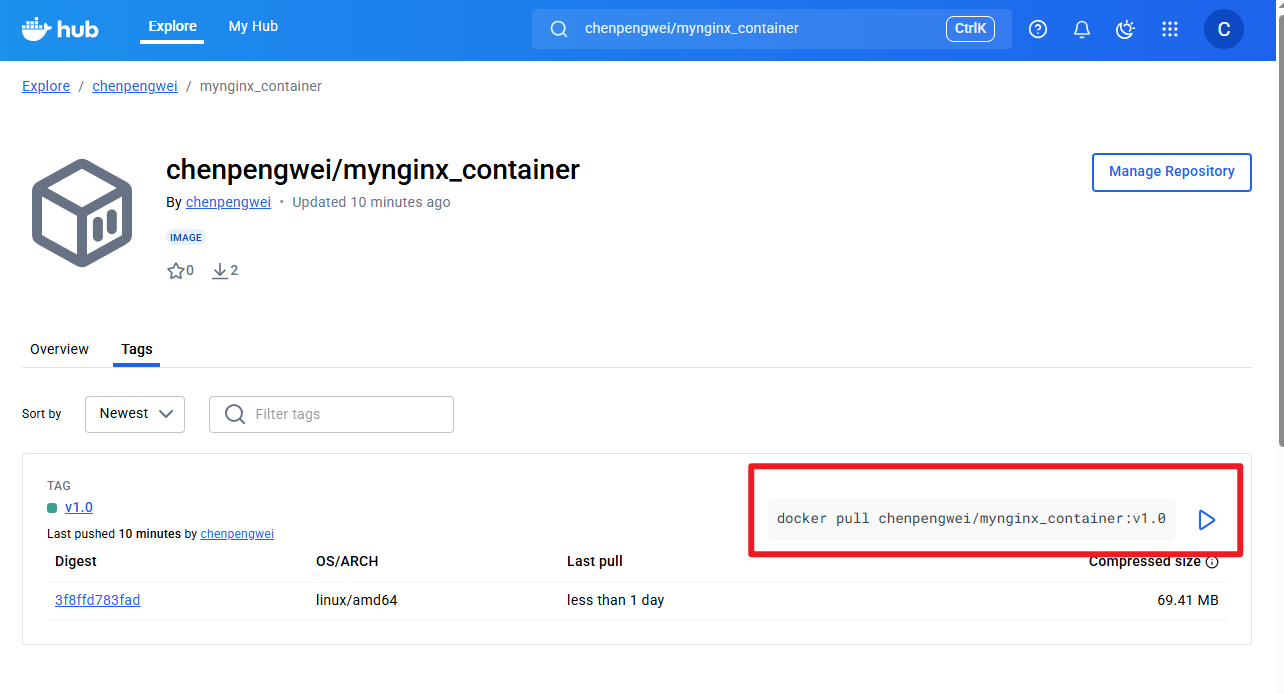Click the author link chenpengwei under title
The width and height of the screenshot is (1284, 694).
[x=228, y=202]
